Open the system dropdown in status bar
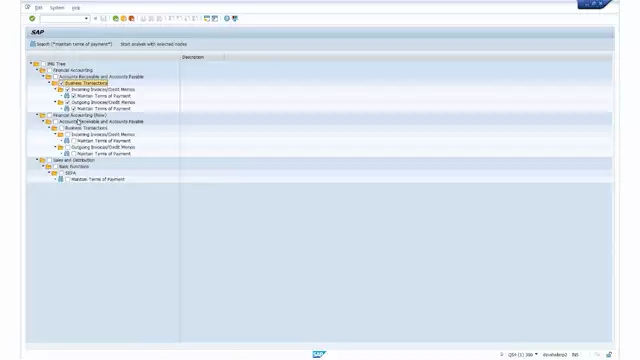640x360 pixels. pyautogui.click(x=536, y=354)
